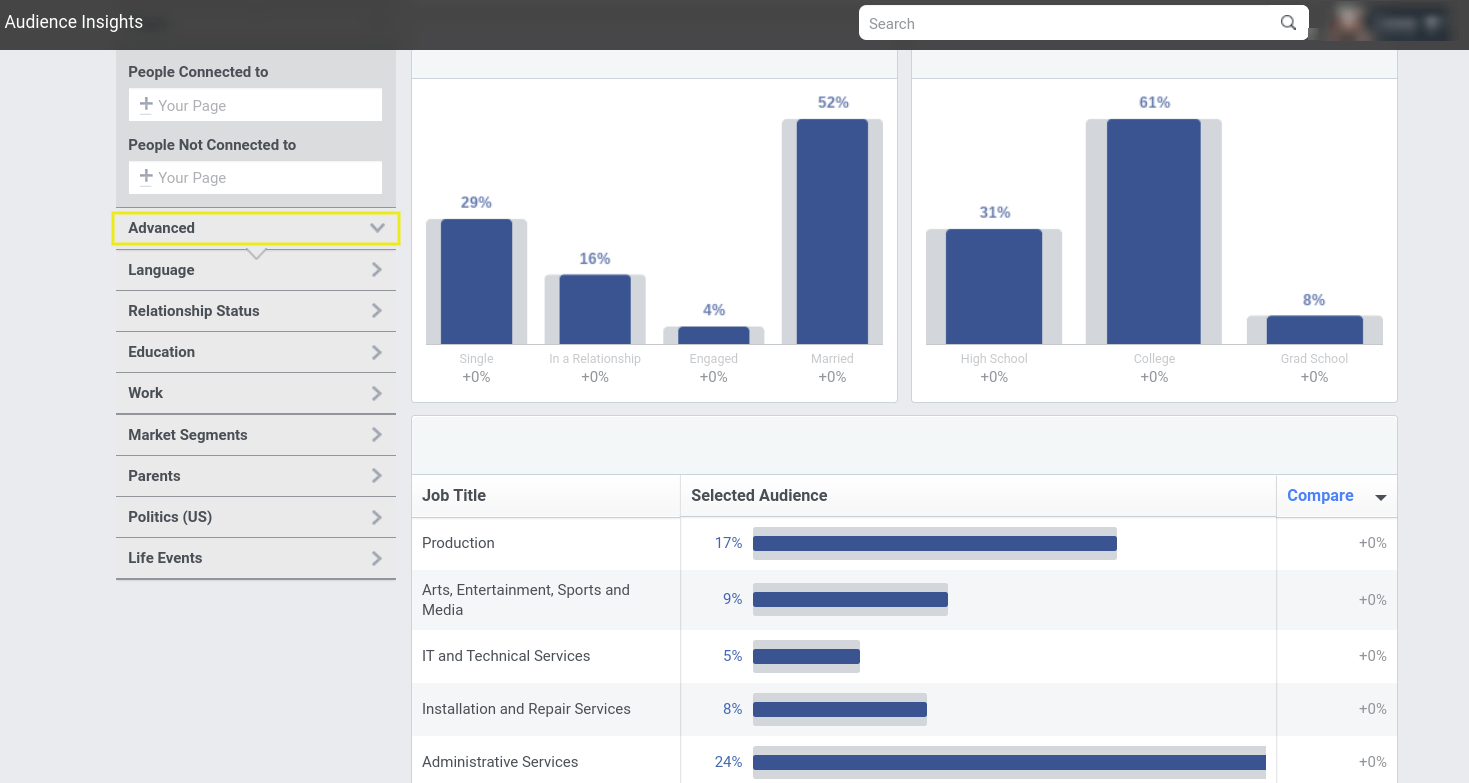Click the Grad School bar
1469x783 pixels.
point(1315,330)
